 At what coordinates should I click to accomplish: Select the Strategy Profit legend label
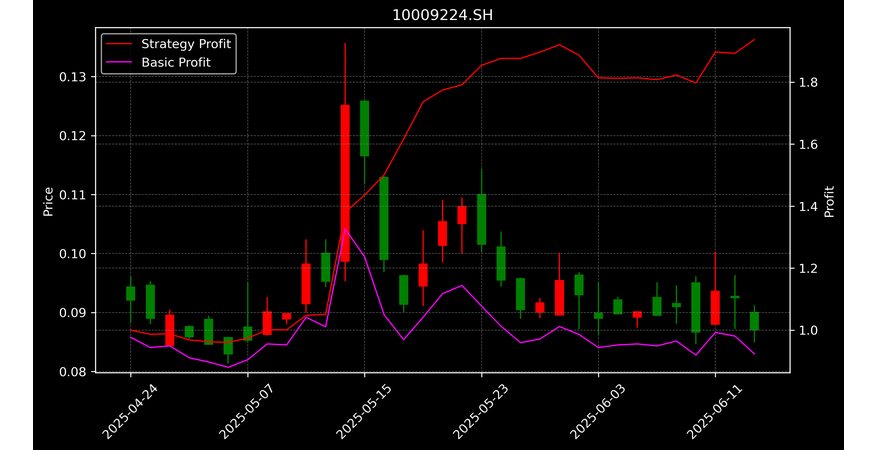(186, 44)
